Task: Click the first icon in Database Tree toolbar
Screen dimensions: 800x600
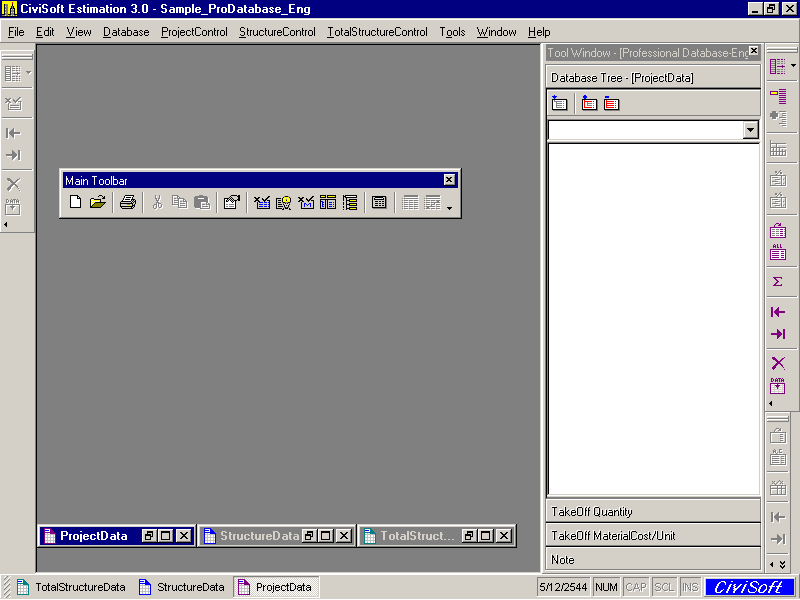Action: [559, 103]
